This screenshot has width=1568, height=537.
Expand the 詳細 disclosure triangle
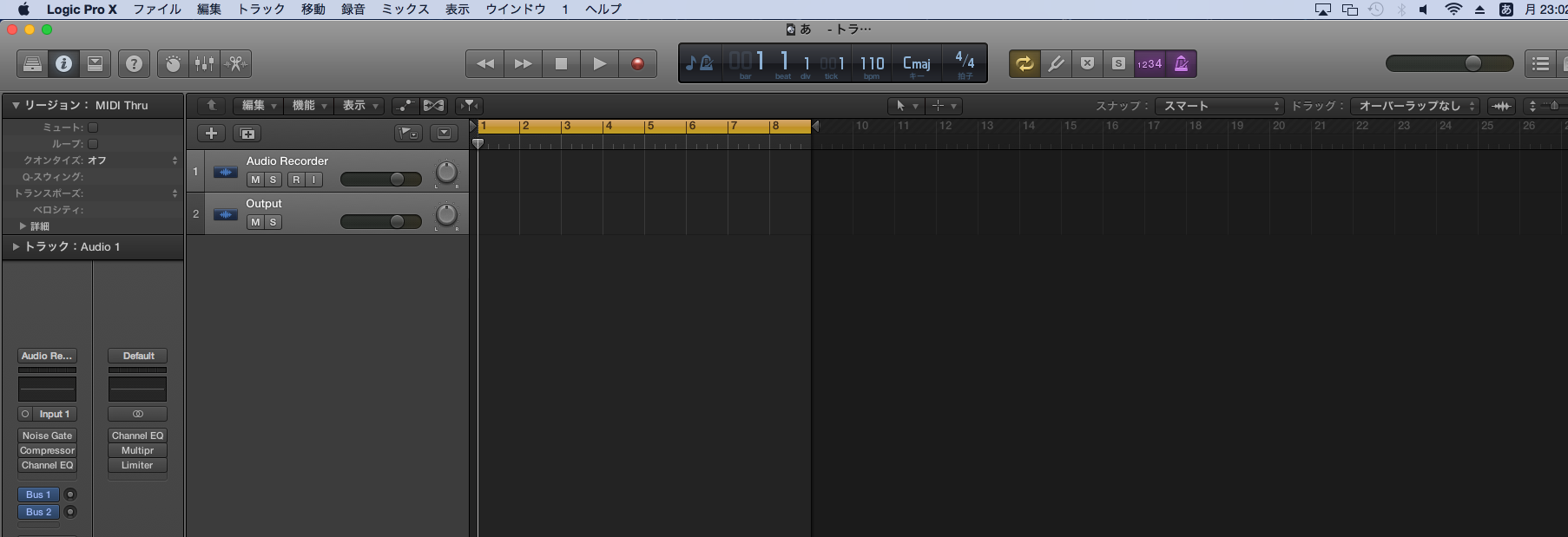point(23,226)
